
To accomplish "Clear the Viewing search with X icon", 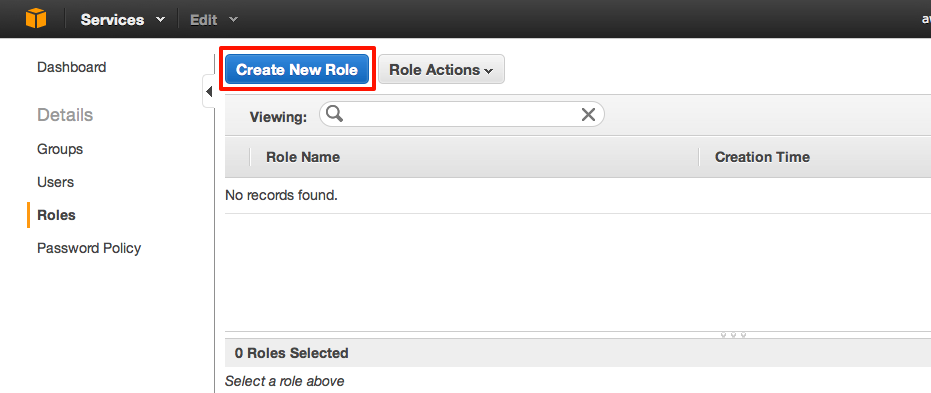I will tap(588, 114).
